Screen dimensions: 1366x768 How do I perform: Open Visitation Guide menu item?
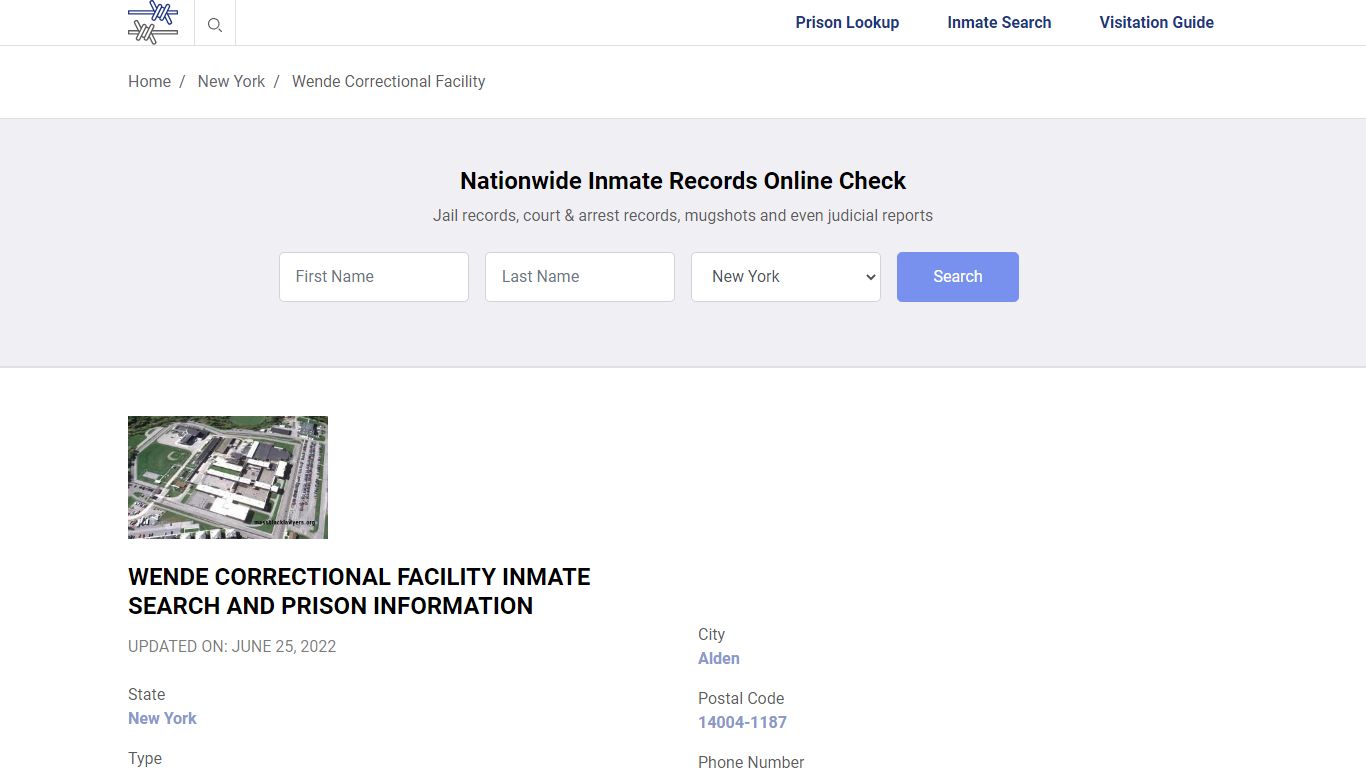(1156, 22)
